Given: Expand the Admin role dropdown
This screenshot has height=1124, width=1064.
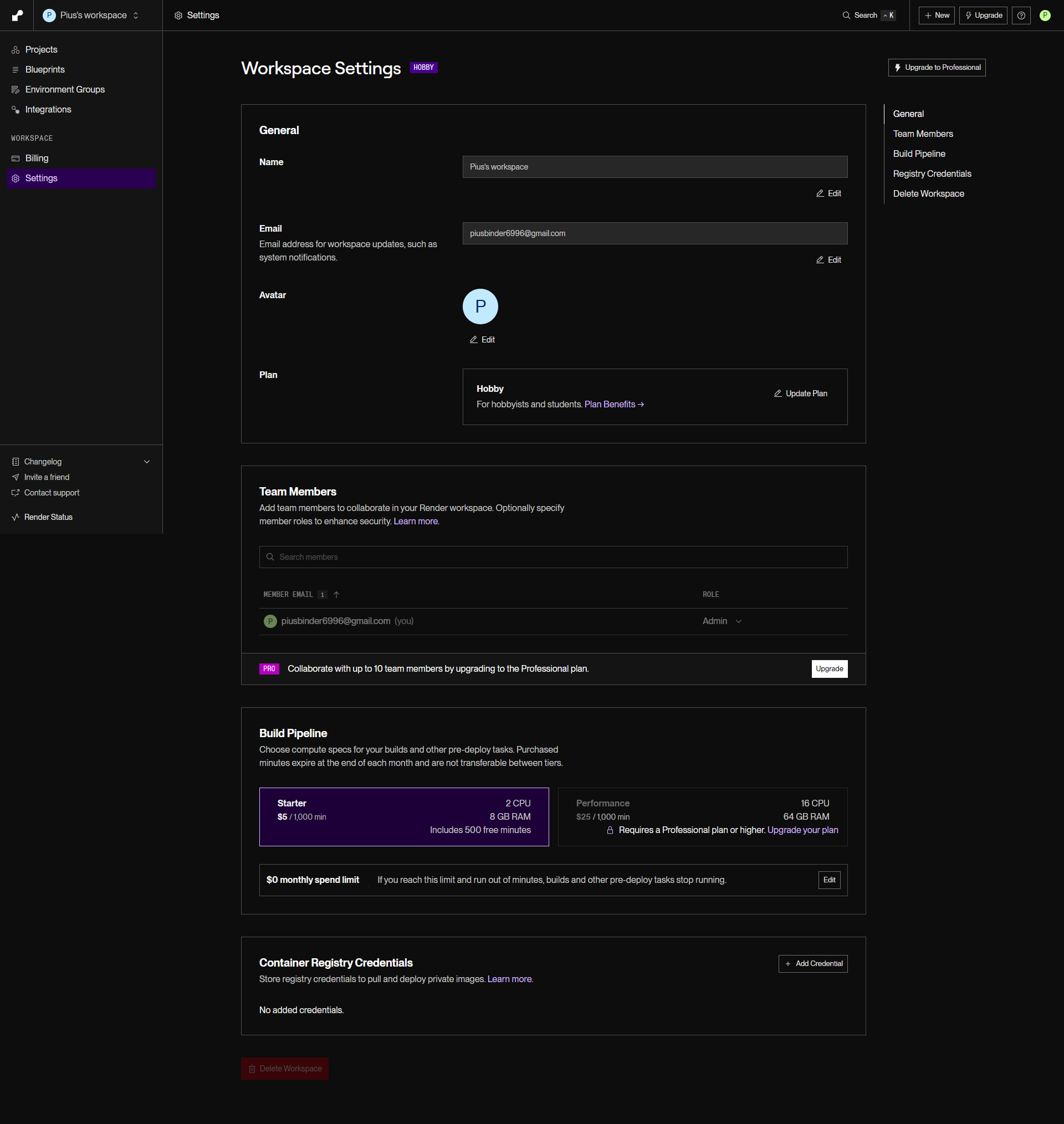Looking at the screenshot, I should coord(722,621).
